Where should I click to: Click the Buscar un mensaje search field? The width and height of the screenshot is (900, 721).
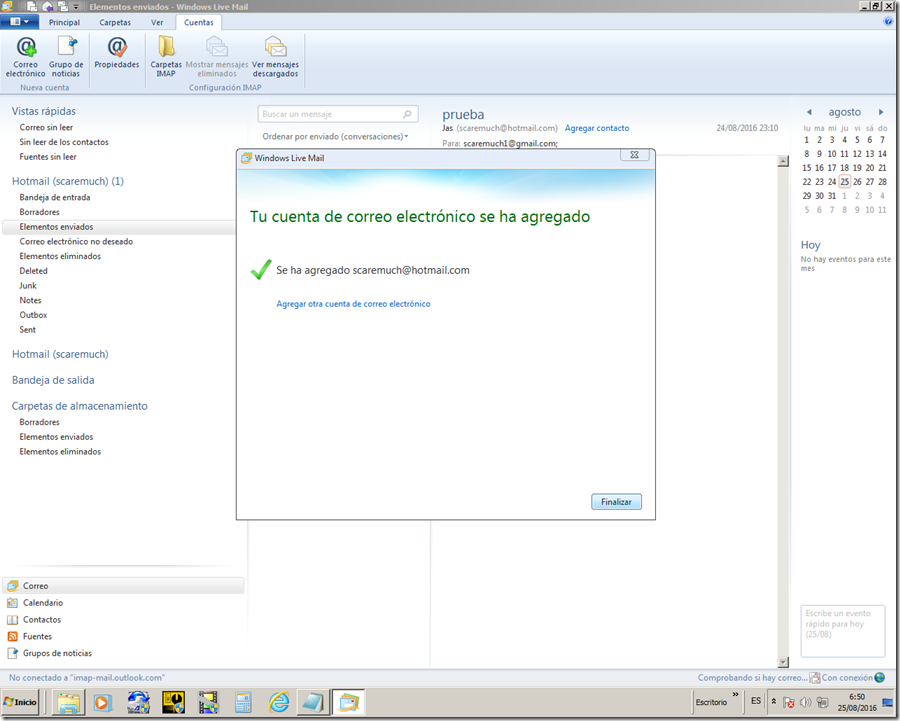(x=338, y=114)
